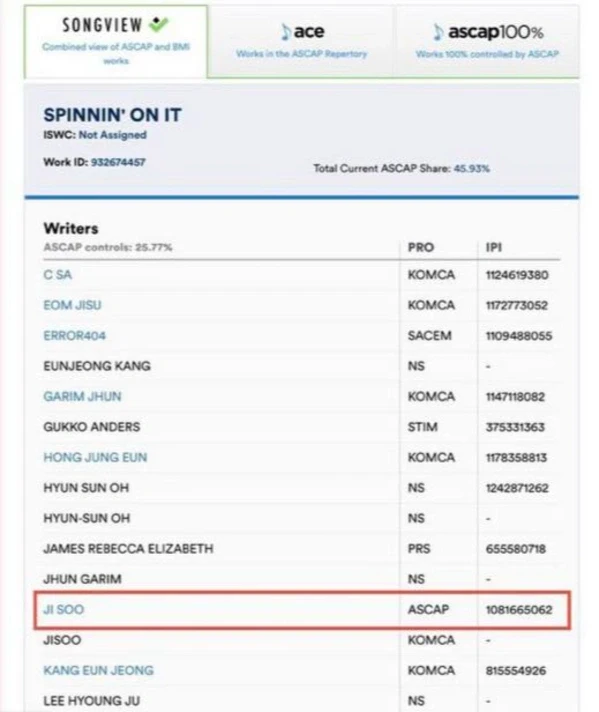599x712 pixels.
Task: Open the ace repertory tab
Action: (302, 41)
